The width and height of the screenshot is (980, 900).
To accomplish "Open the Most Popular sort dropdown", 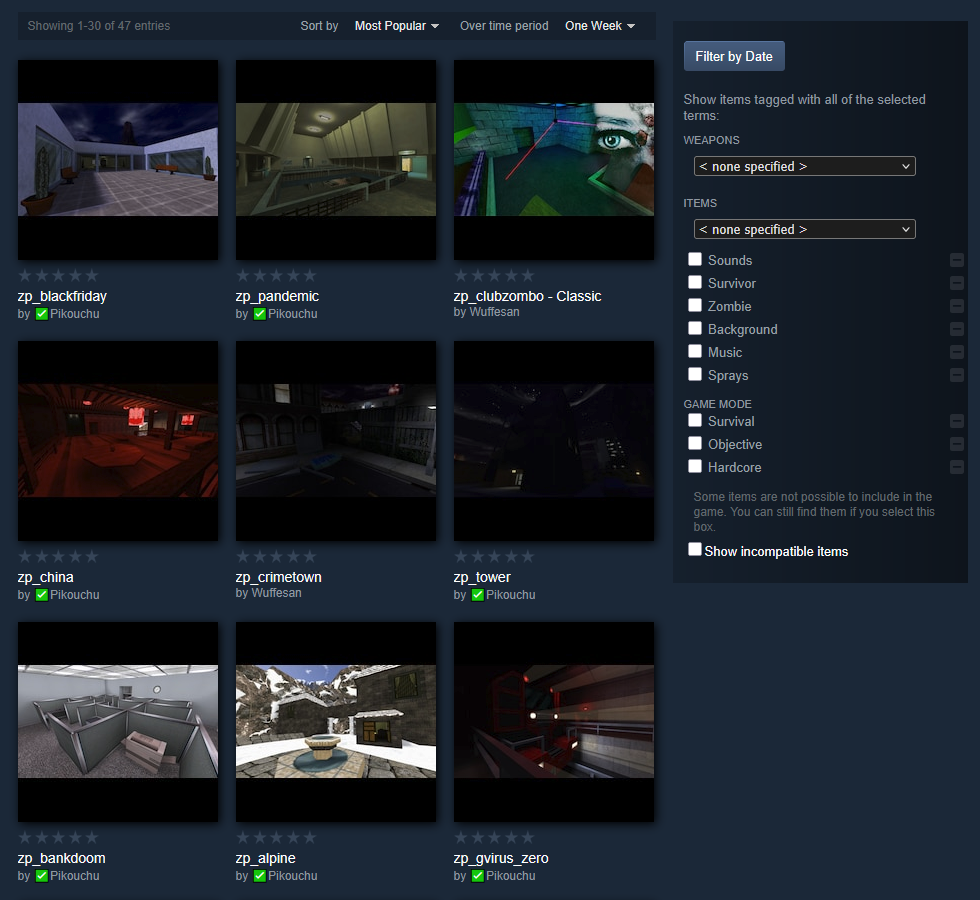I will [x=396, y=26].
